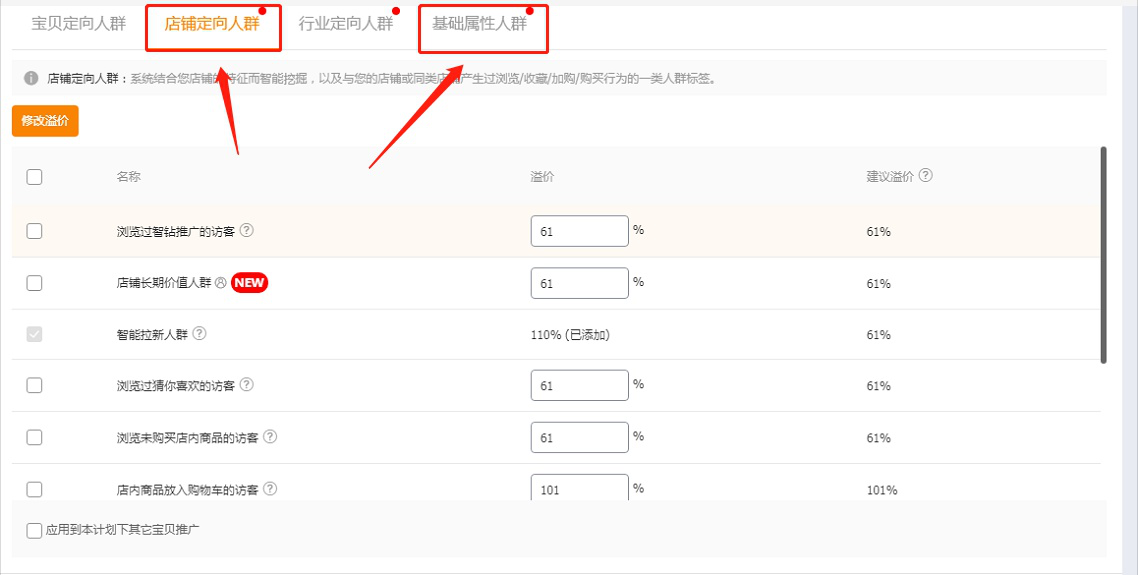This screenshot has width=1138, height=575.
Task: Click the 溢价 input for 店内商品放入购物车的访客
Action: [x=579, y=490]
